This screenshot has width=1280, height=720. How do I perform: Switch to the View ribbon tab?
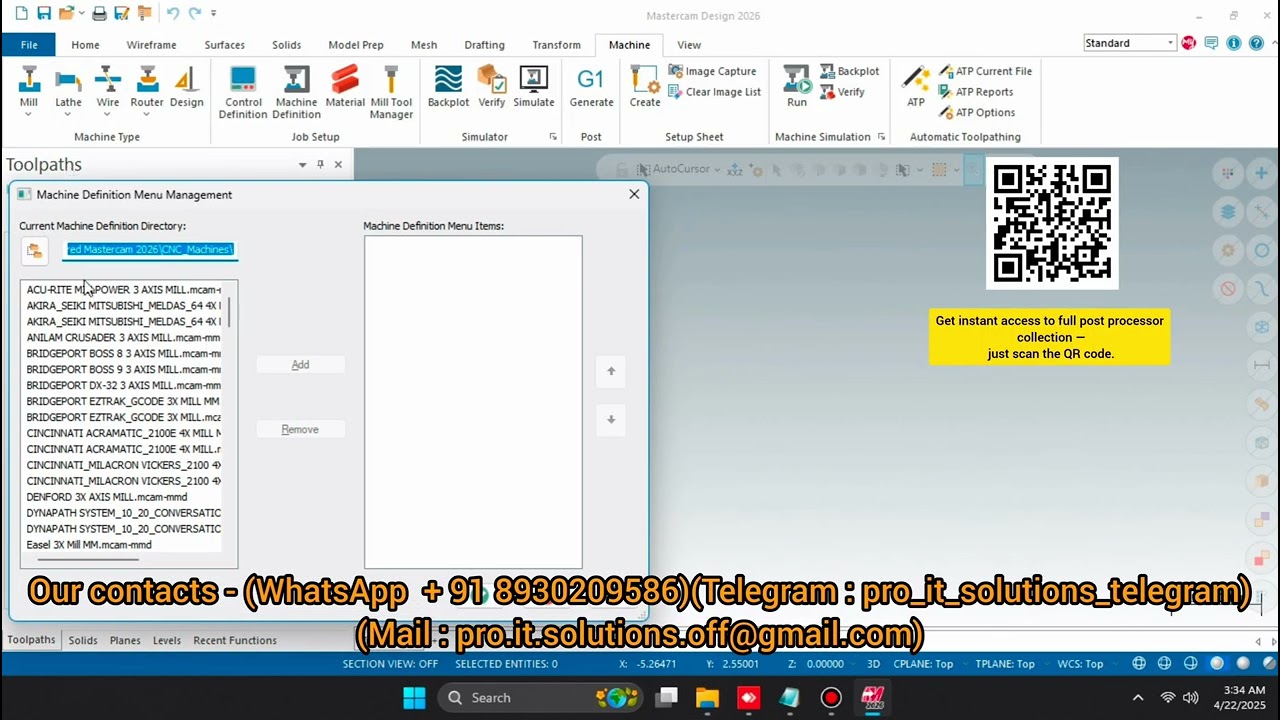pyautogui.click(x=689, y=45)
